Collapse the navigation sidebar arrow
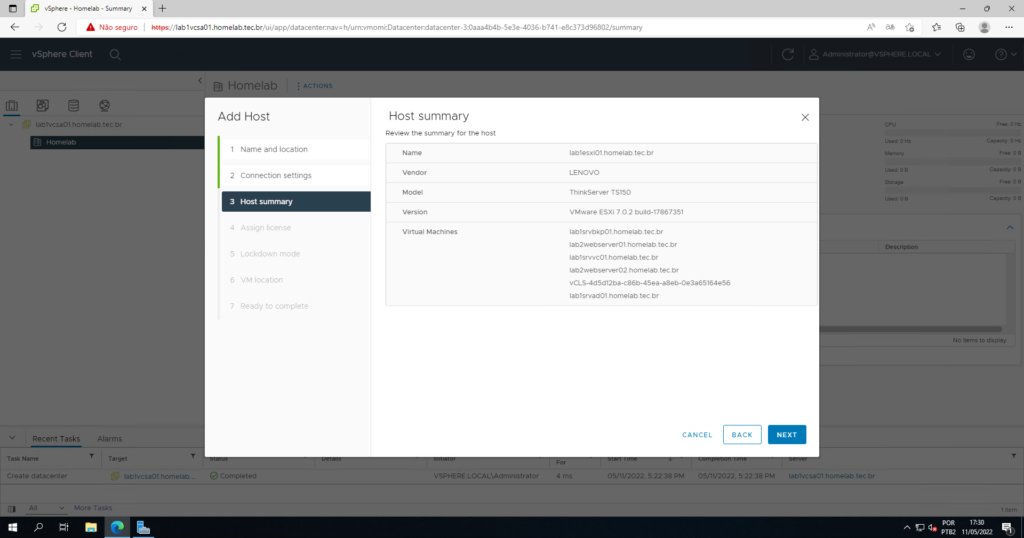The image size is (1024, 538). point(200,81)
